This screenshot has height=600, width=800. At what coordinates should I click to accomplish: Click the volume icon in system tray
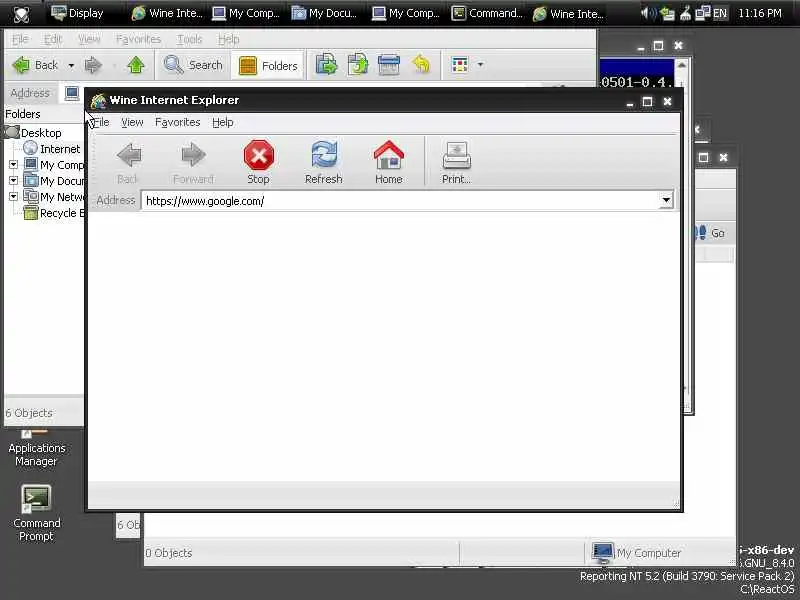tap(648, 13)
